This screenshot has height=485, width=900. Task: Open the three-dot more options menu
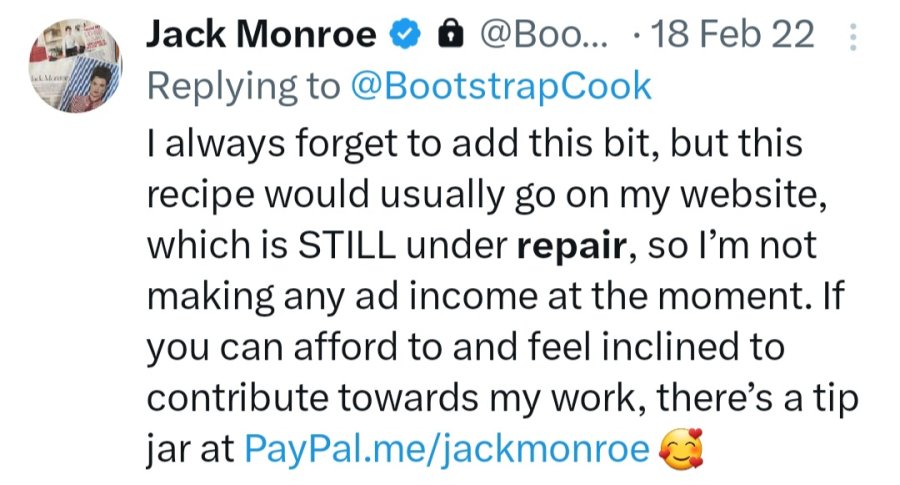click(853, 37)
